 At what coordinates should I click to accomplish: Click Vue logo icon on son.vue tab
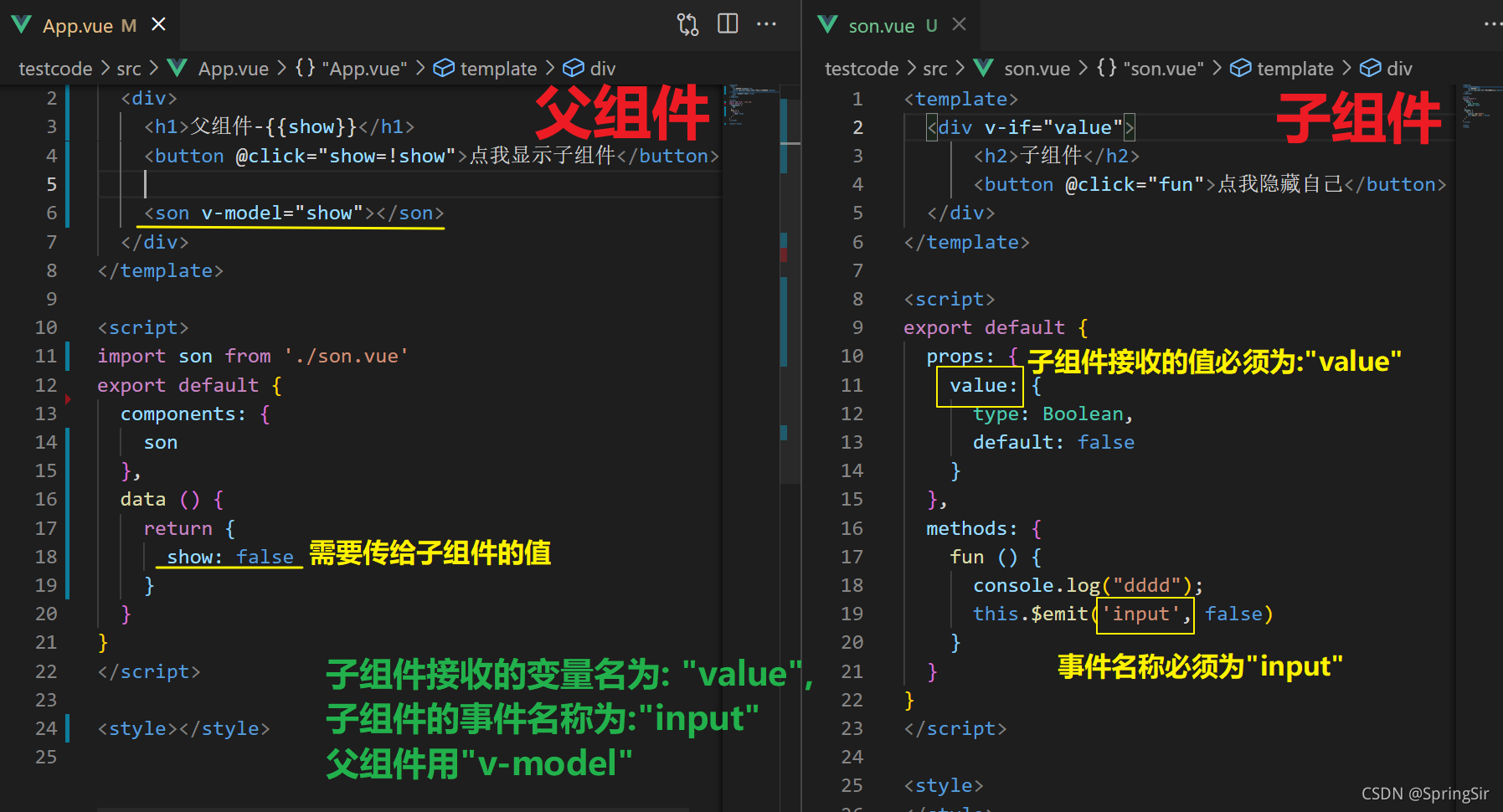coord(828,24)
